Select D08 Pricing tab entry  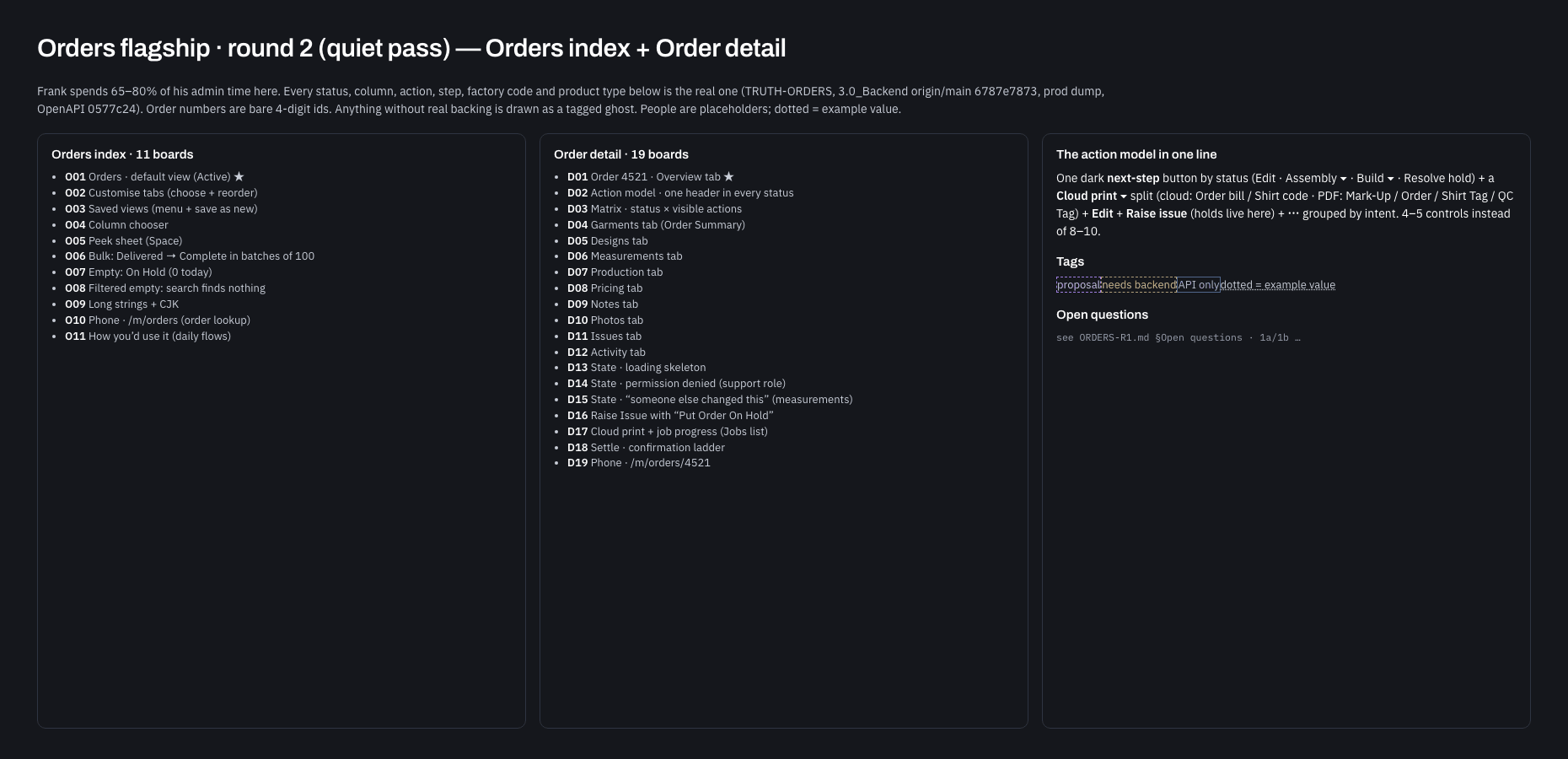coord(605,288)
